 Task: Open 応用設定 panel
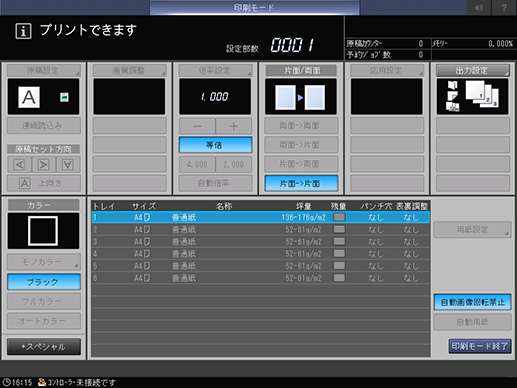click(387, 70)
